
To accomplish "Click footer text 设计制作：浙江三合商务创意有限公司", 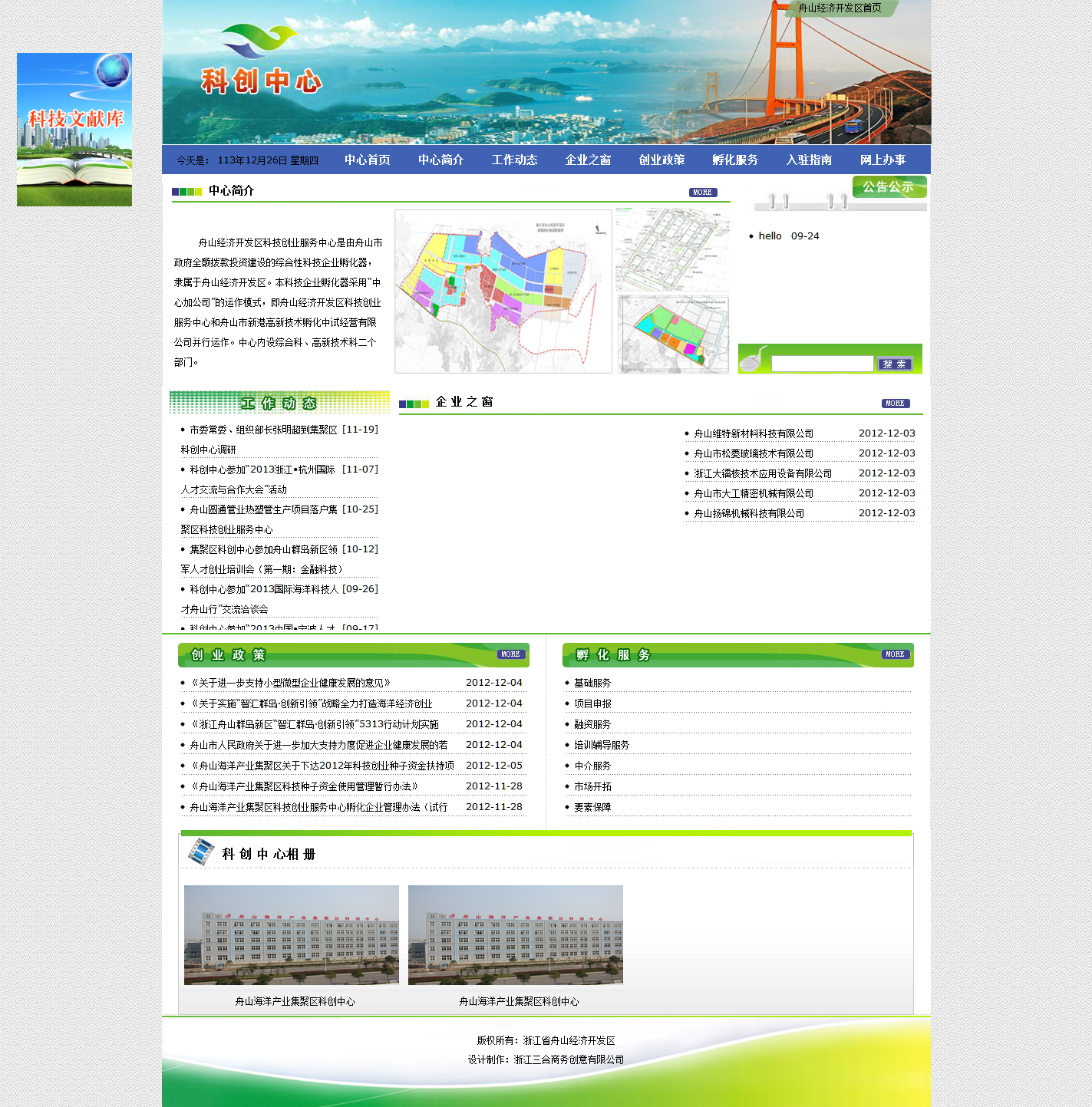I will pos(546,1059).
